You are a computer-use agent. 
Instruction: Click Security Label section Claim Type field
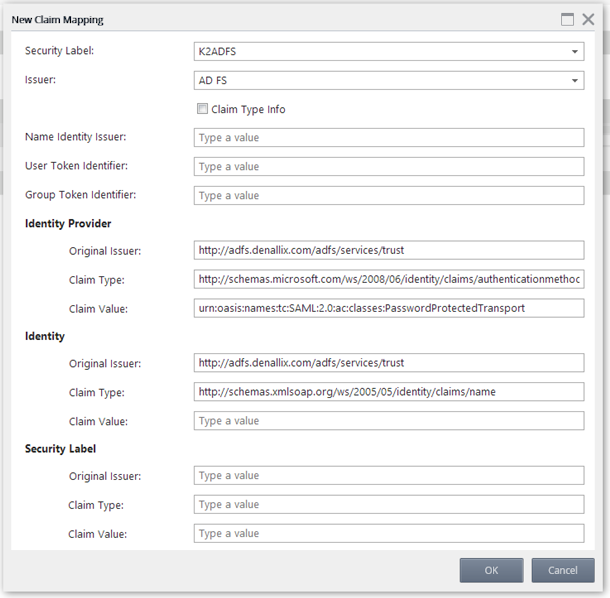[388, 505]
